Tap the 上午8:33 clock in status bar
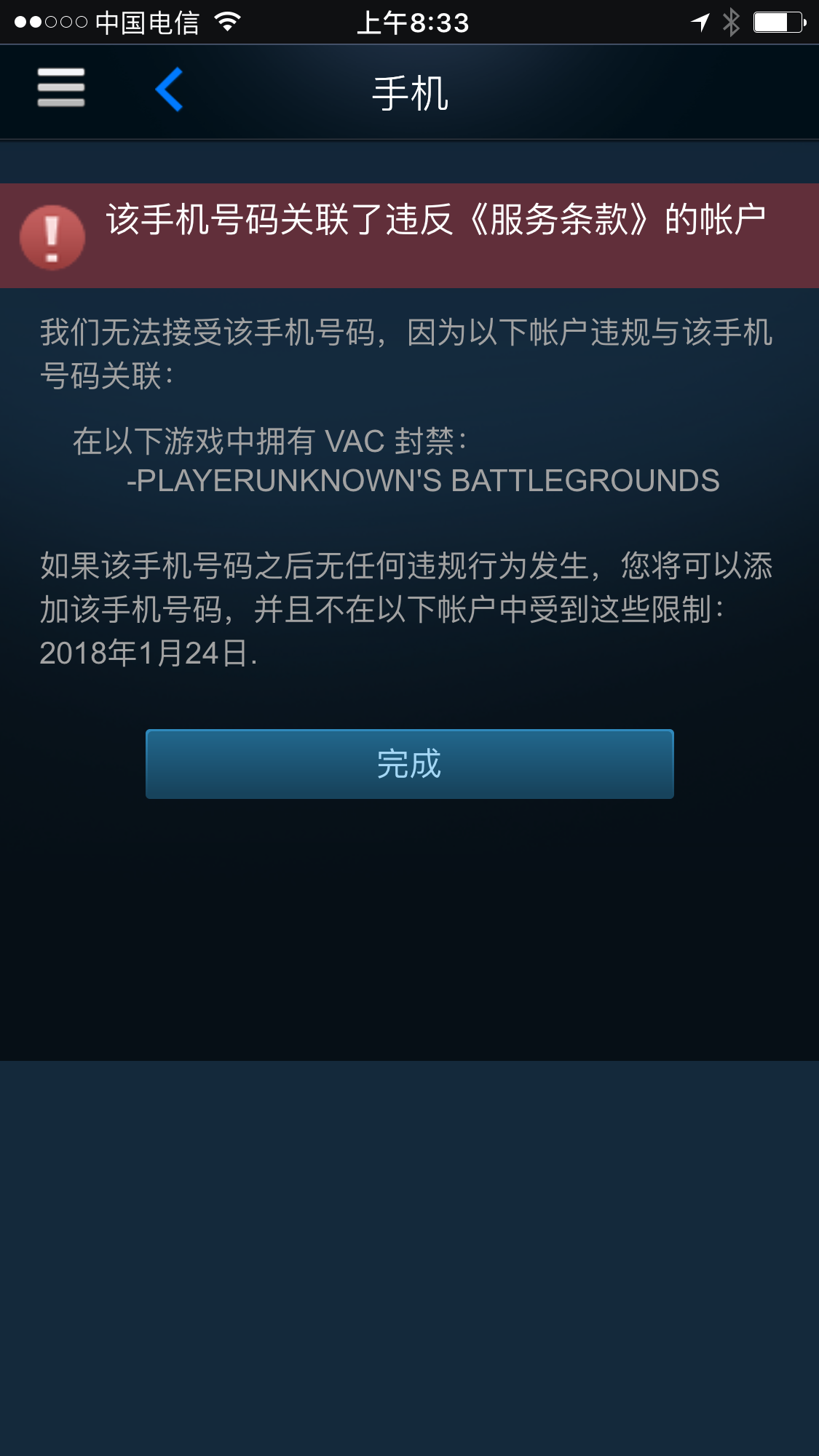The width and height of the screenshot is (819, 1456). click(x=413, y=23)
